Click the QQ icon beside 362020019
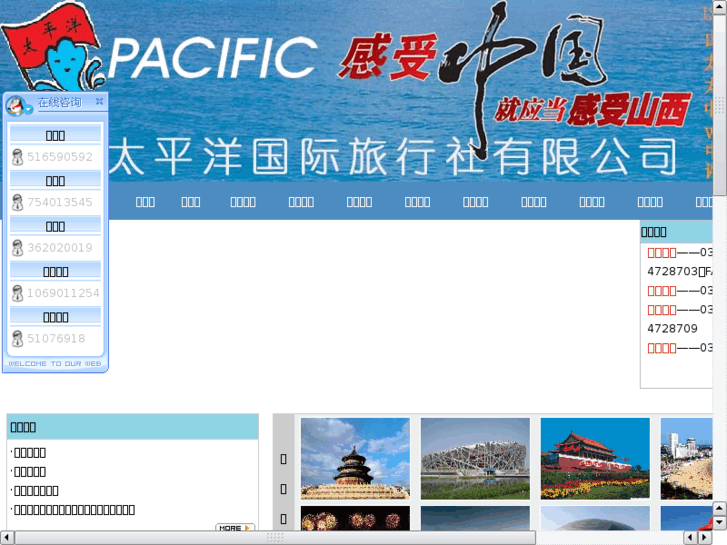The width and height of the screenshot is (727, 545). tap(18, 248)
